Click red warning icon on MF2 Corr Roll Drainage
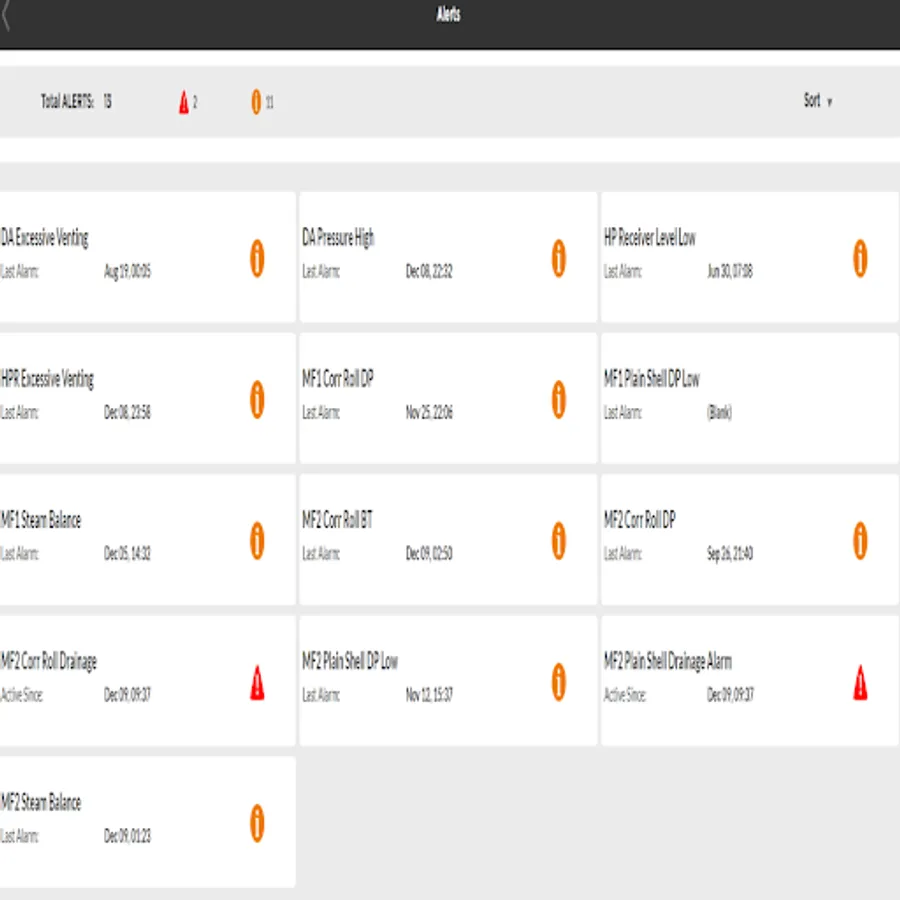Image resolution: width=900 pixels, height=900 pixels. (257, 682)
